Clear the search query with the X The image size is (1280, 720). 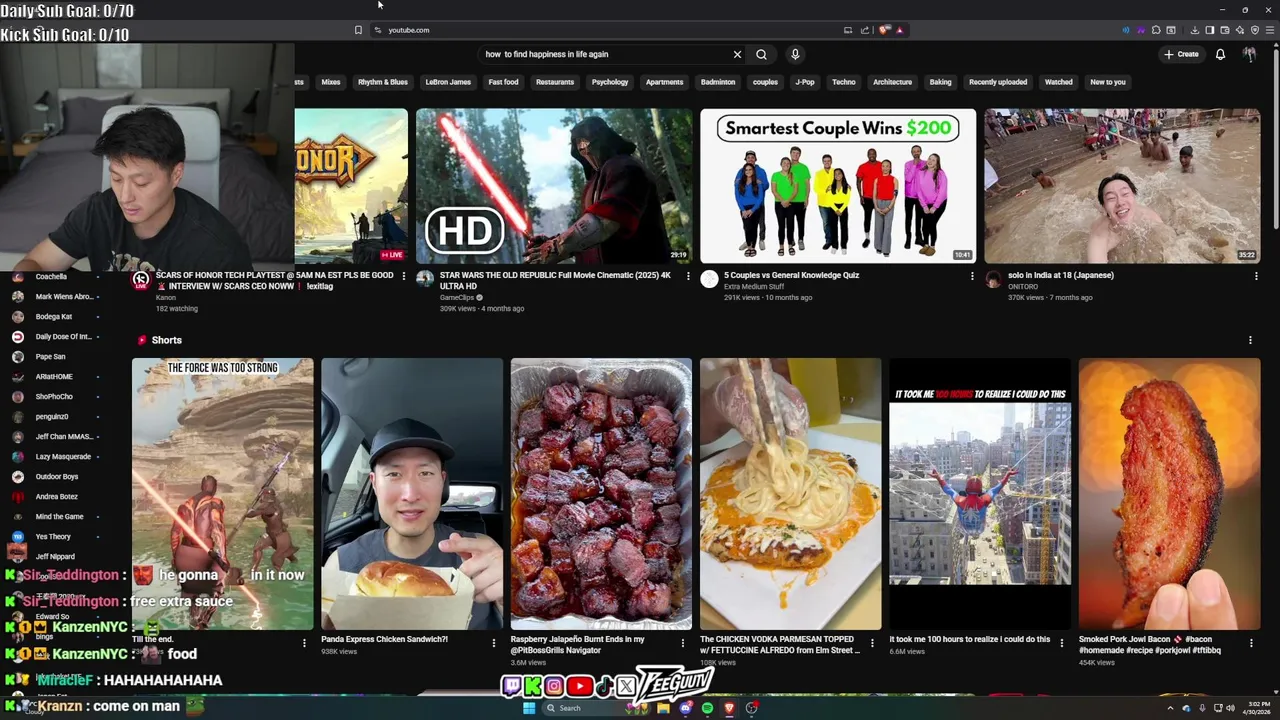737,54
